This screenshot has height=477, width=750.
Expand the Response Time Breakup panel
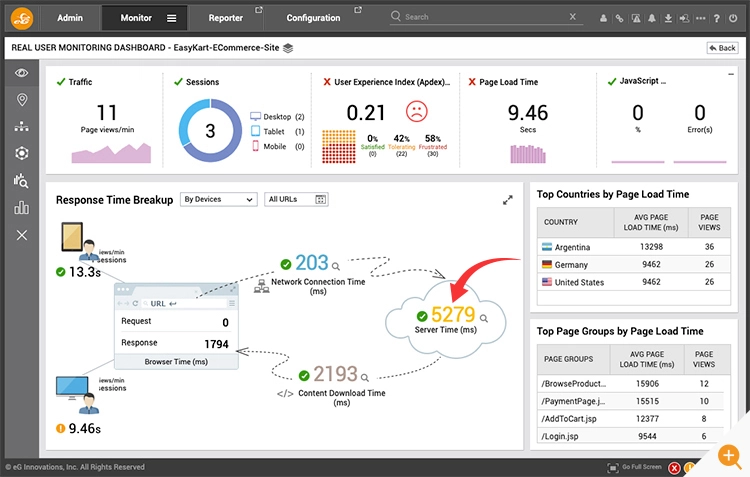[507, 200]
